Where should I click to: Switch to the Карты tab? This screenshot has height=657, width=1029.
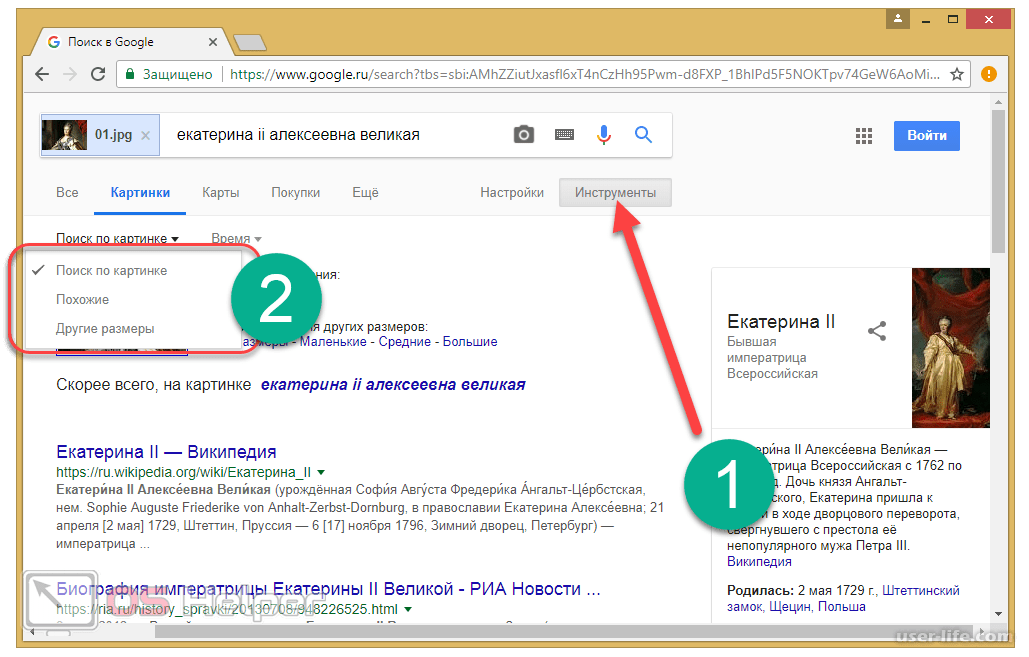(x=220, y=192)
